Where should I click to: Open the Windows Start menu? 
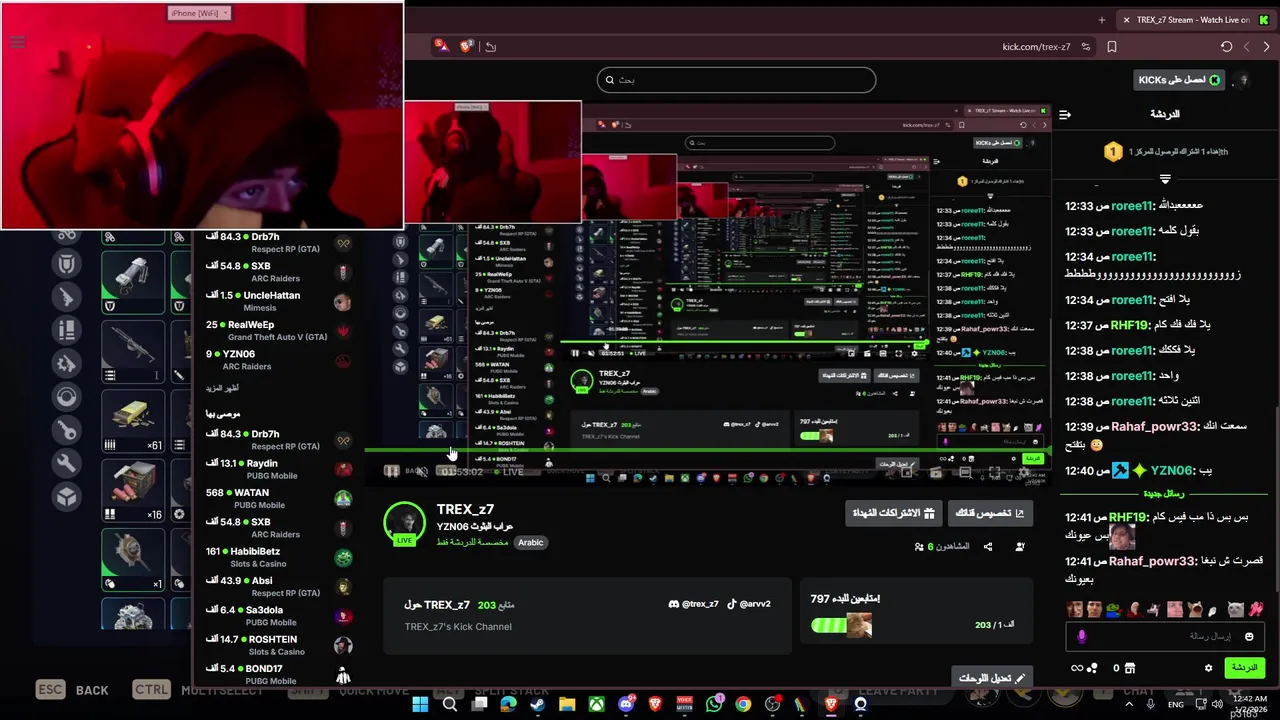[x=420, y=705]
